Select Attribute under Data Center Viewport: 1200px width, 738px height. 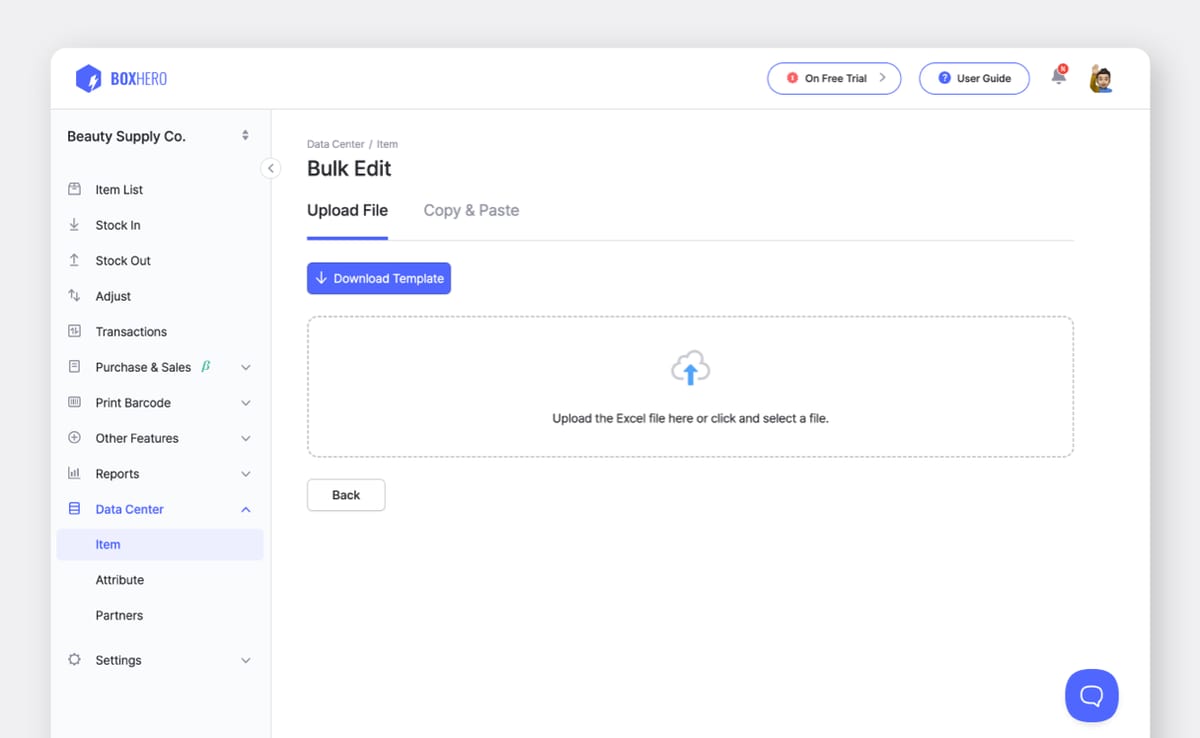tap(119, 579)
